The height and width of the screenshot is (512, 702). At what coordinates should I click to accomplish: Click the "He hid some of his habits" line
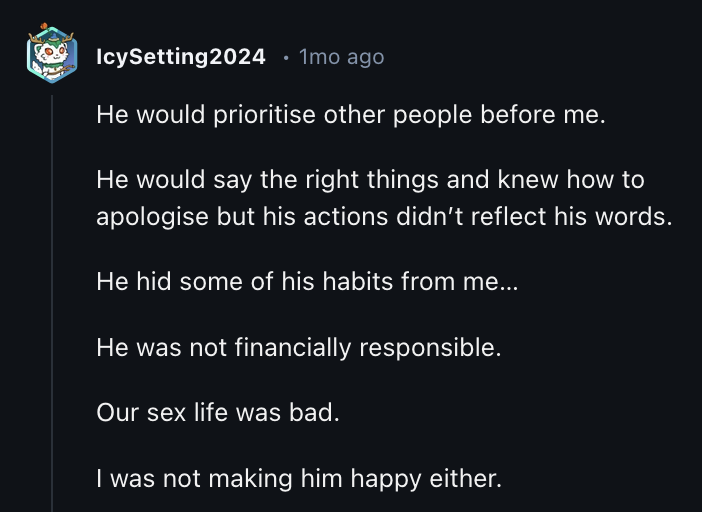[308, 282]
